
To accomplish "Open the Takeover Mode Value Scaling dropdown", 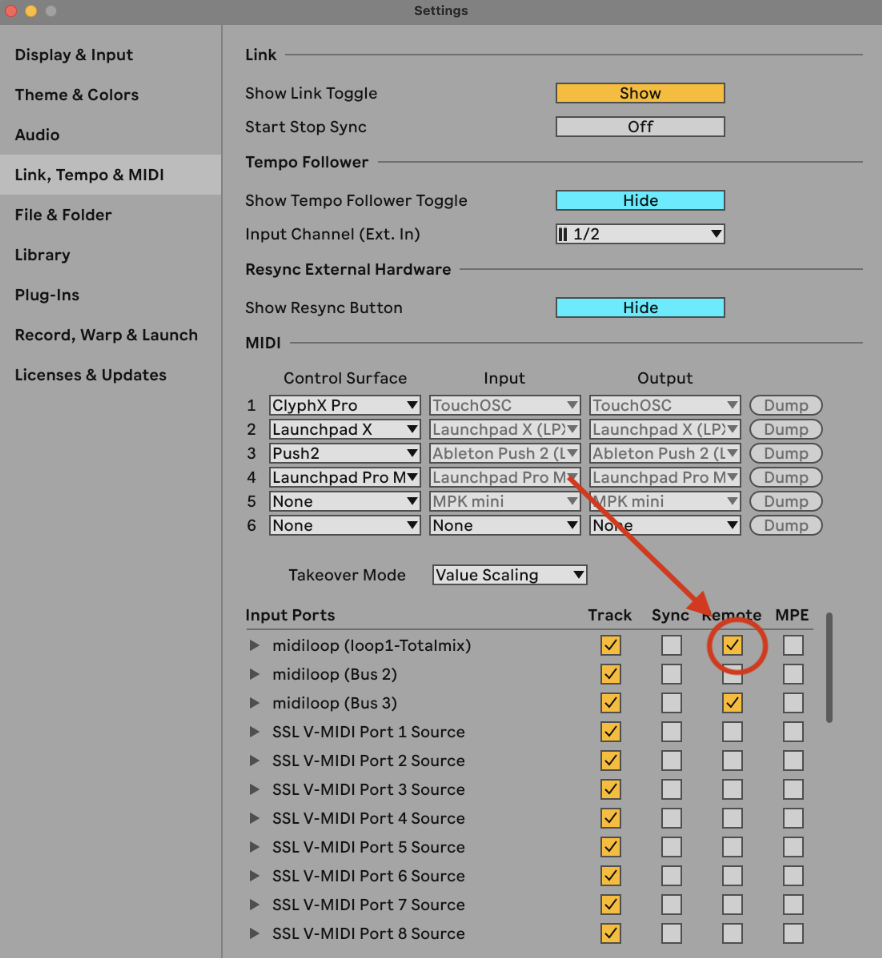I will [x=510, y=575].
